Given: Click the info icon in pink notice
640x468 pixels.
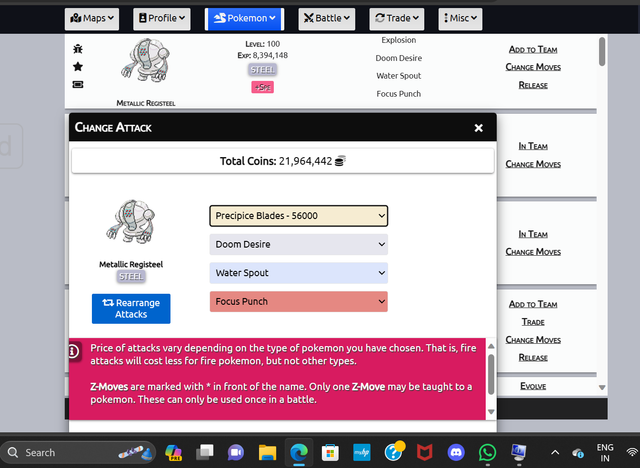Looking at the screenshot, I should (x=73, y=350).
